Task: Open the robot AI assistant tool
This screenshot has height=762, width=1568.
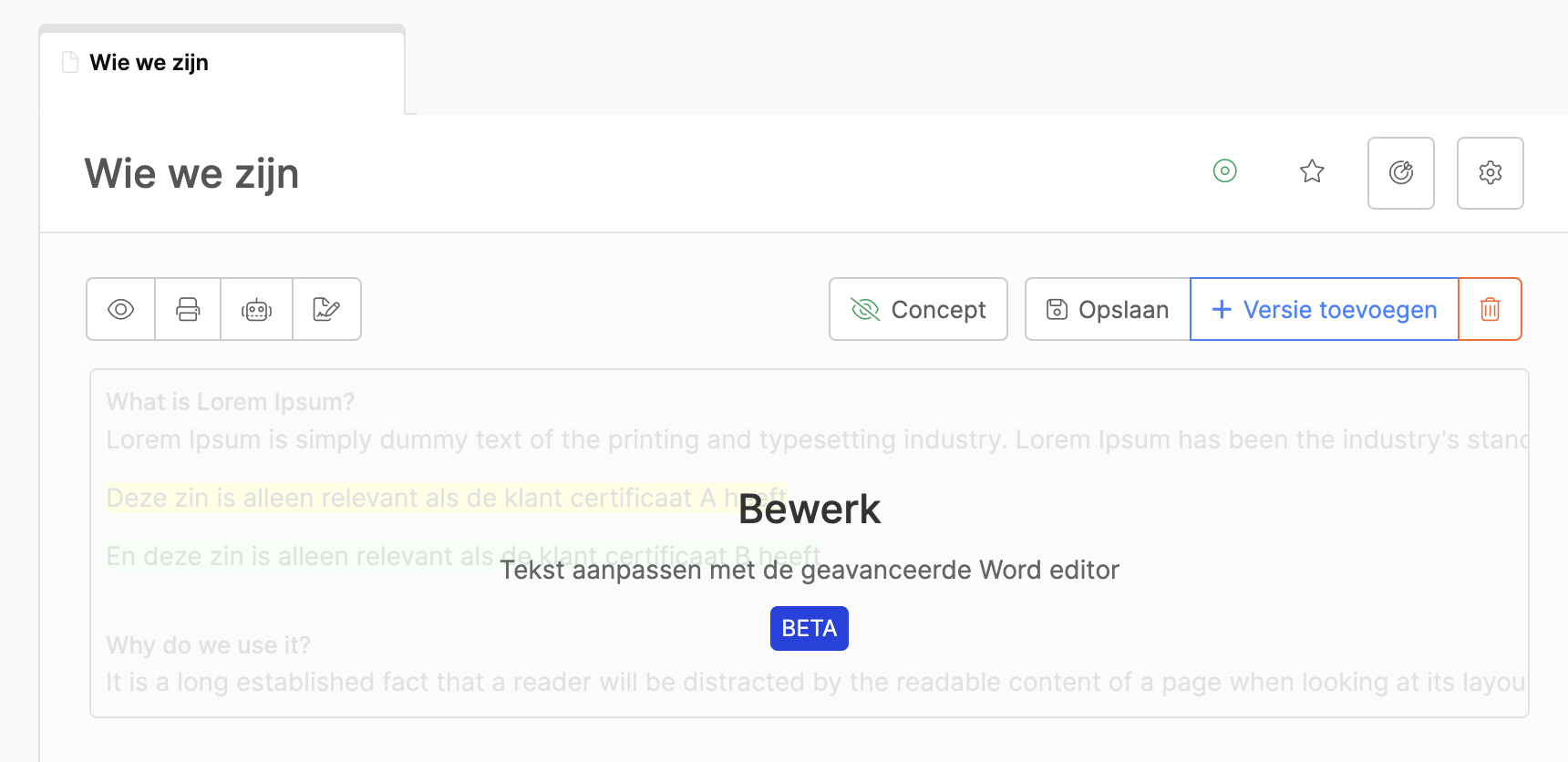Action: click(257, 309)
